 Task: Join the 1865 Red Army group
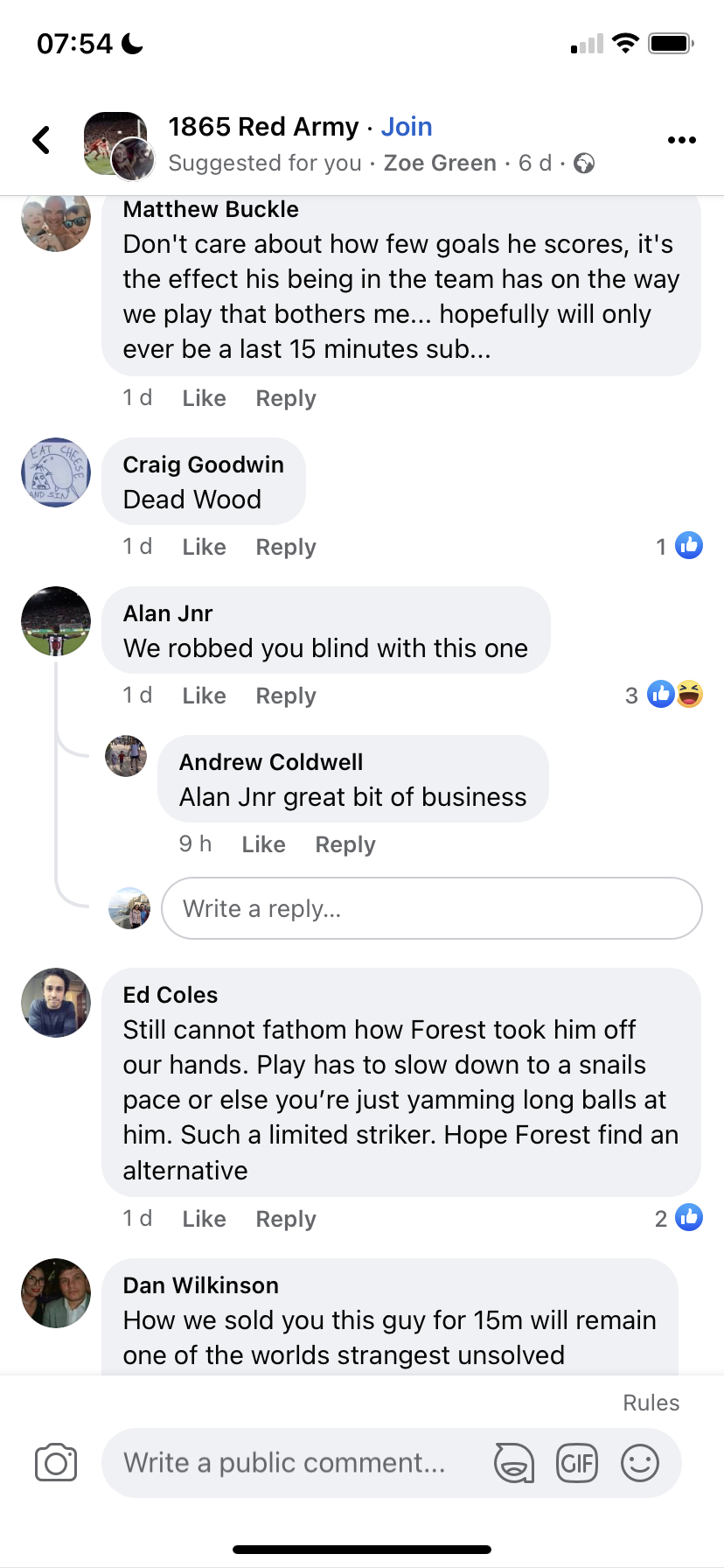407,127
